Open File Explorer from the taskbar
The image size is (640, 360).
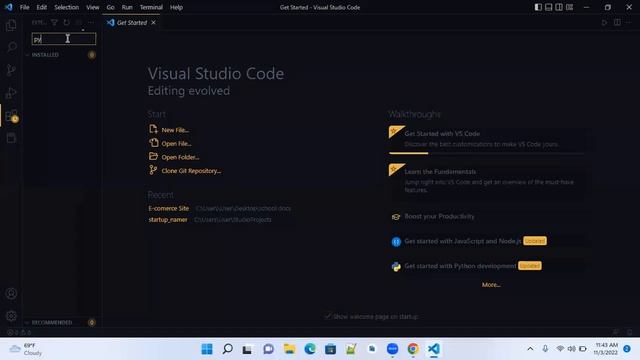click(289, 349)
